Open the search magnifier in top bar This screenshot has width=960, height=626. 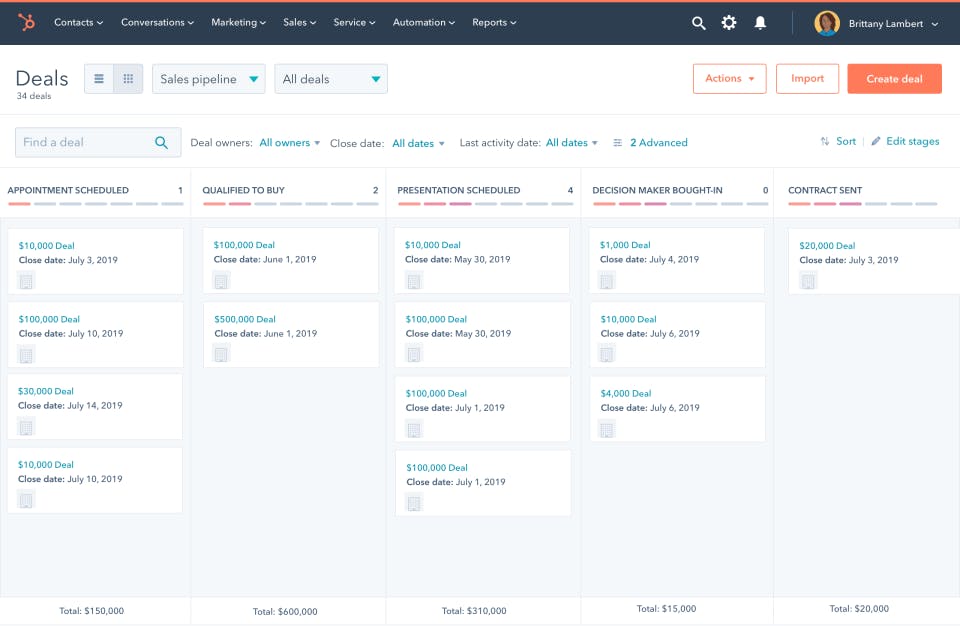[x=699, y=23]
